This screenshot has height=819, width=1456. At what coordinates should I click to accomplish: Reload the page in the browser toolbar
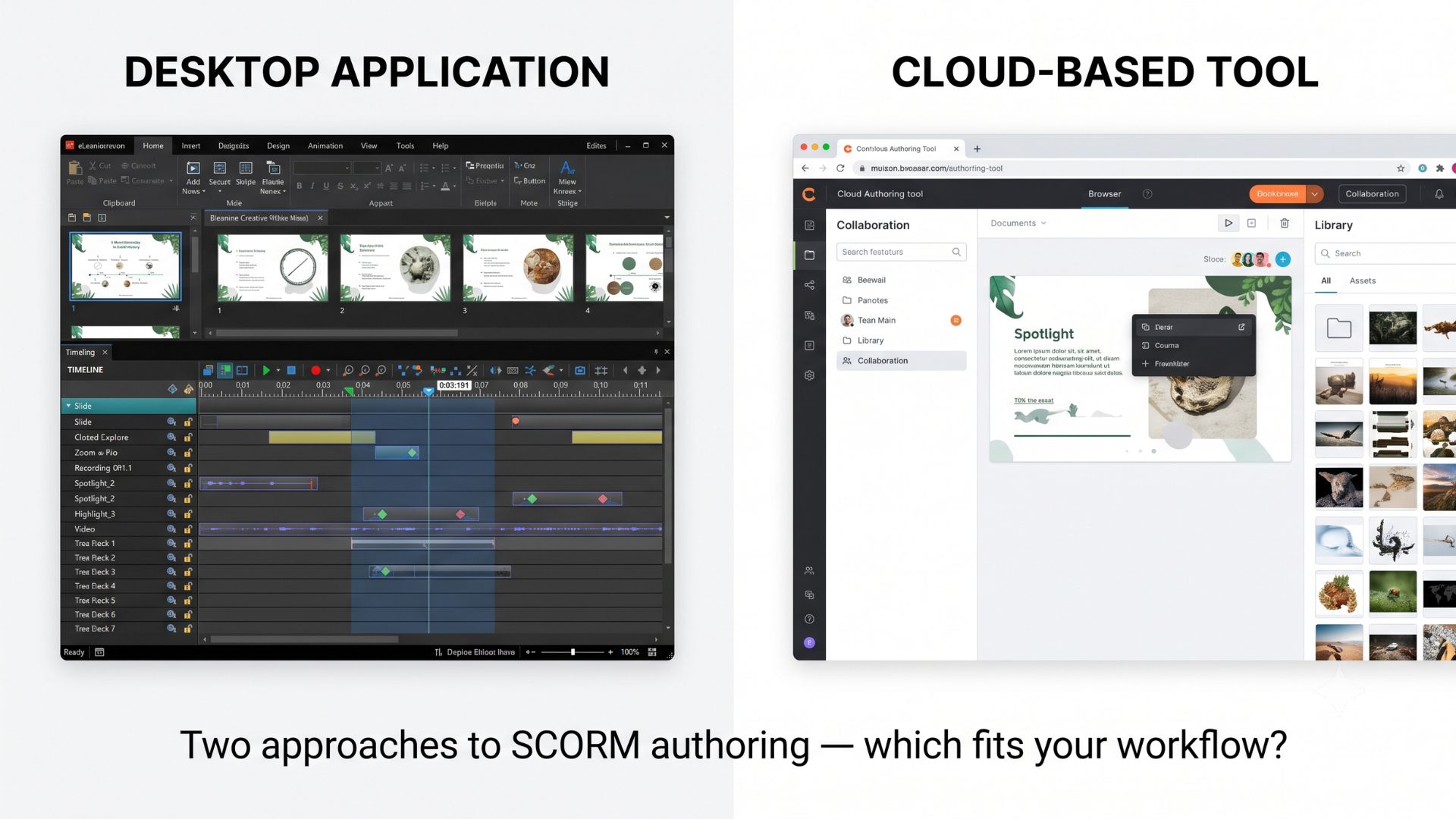point(840,168)
